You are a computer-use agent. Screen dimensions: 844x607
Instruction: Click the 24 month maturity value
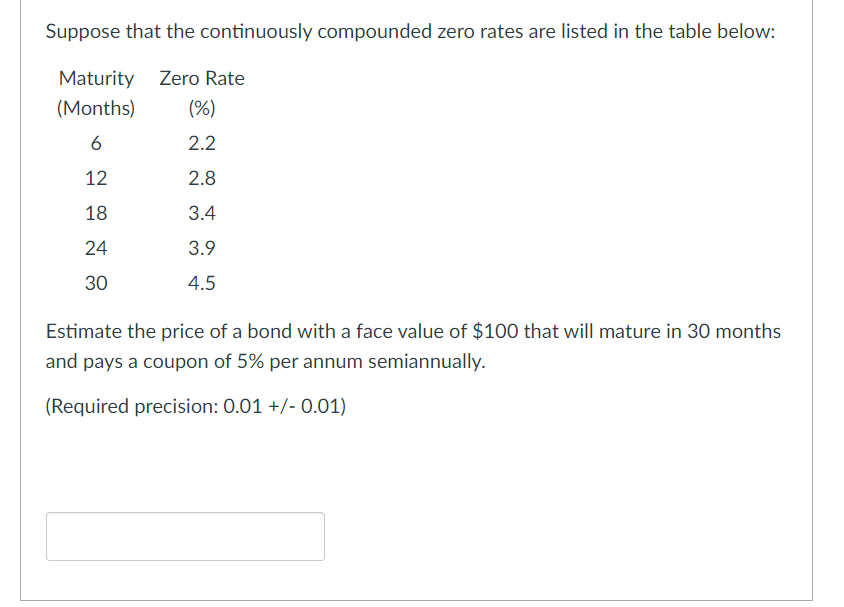tap(97, 247)
